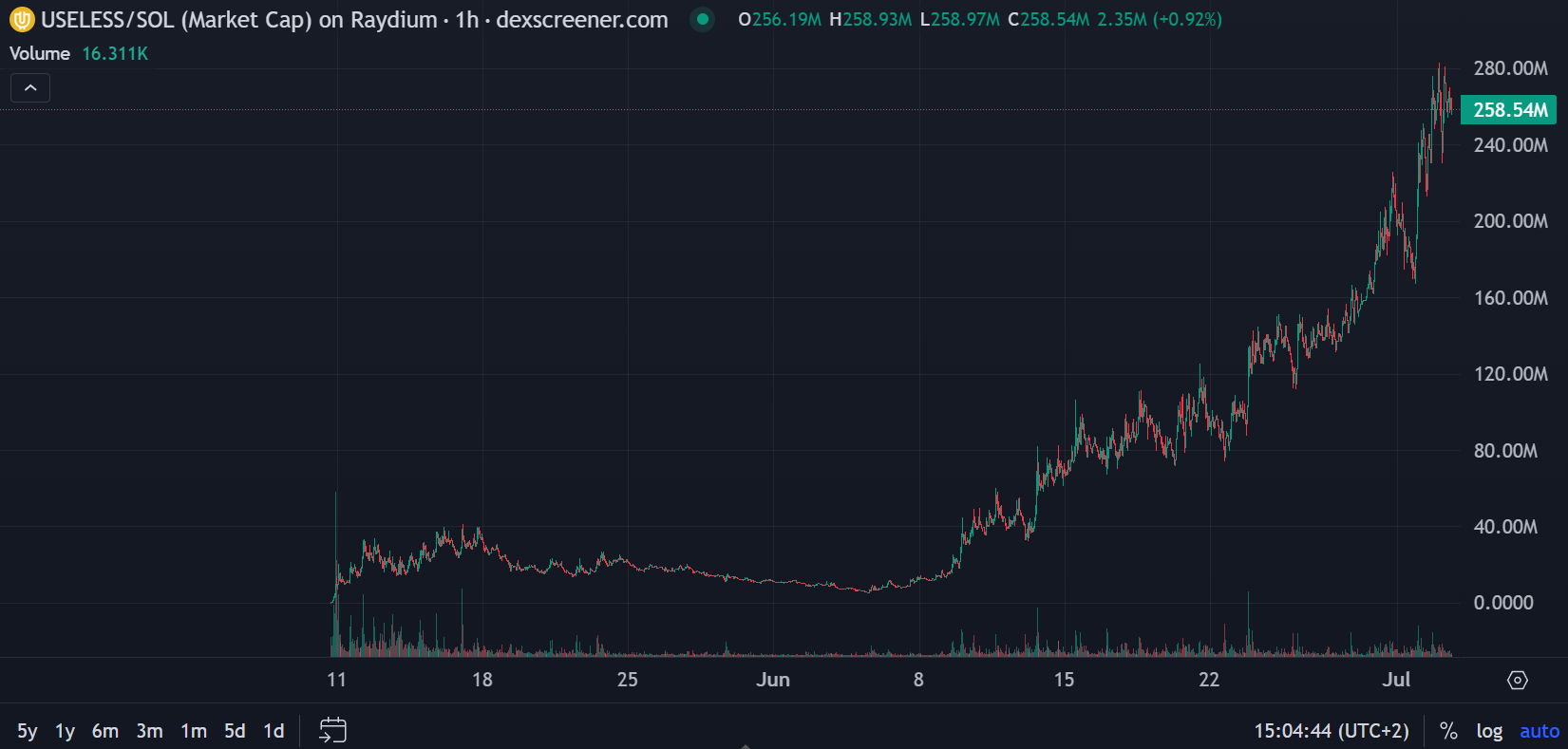Click the 240.00M price axis label
The height and width of the screenshot is (749, 1568).
[1510, 145]
